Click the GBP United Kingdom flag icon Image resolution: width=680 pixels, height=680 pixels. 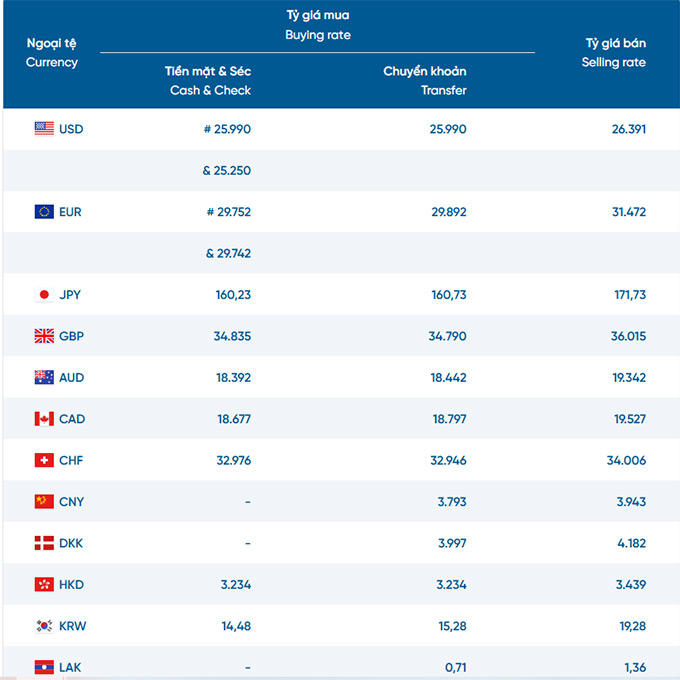pyautogui.click(x=44, y=336)
